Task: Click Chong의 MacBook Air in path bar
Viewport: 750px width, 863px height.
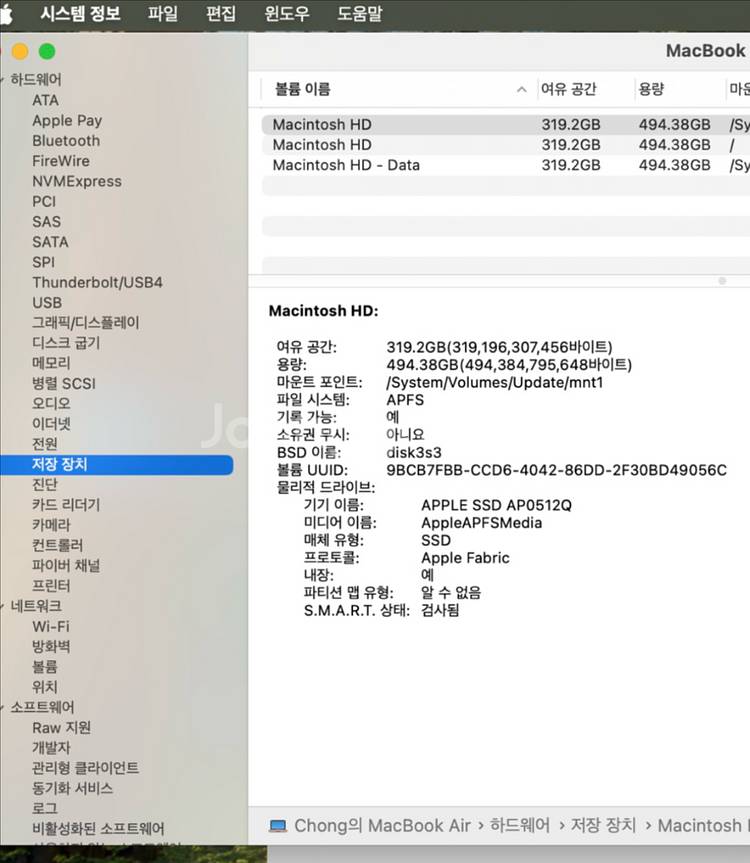Action: [x=382, y=826]
